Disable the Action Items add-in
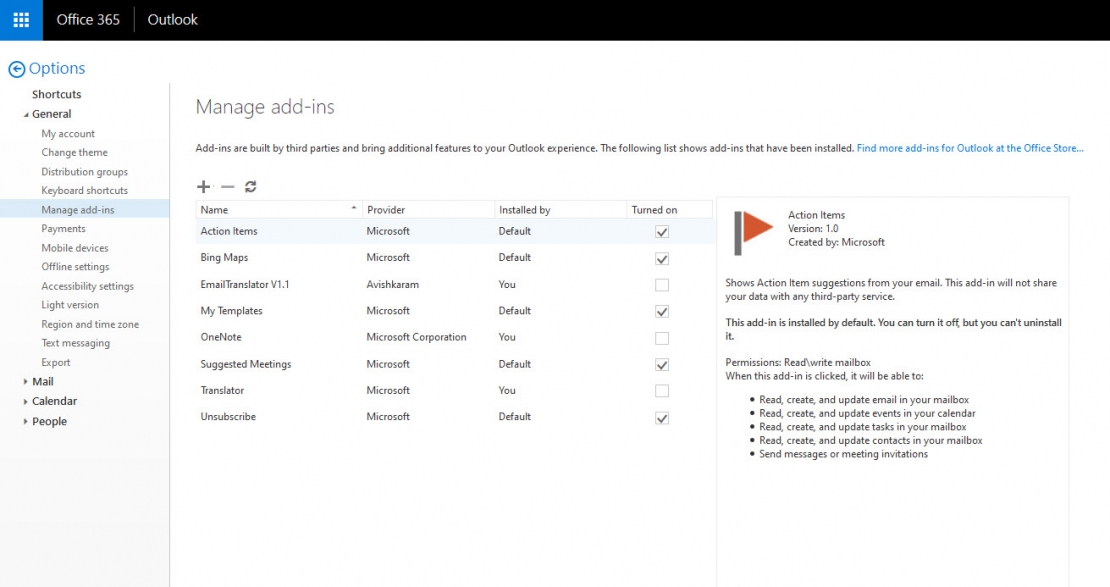 [660, 231]
